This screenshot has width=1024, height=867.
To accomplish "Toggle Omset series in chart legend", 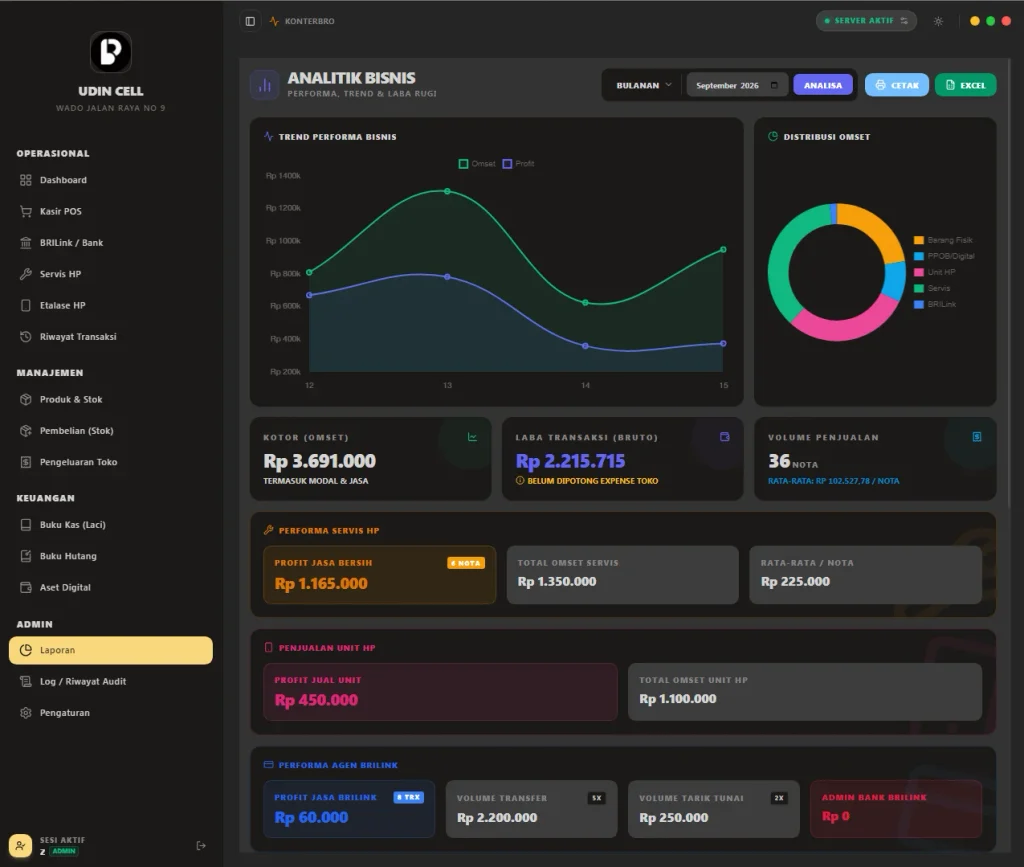I will (477, 164).
